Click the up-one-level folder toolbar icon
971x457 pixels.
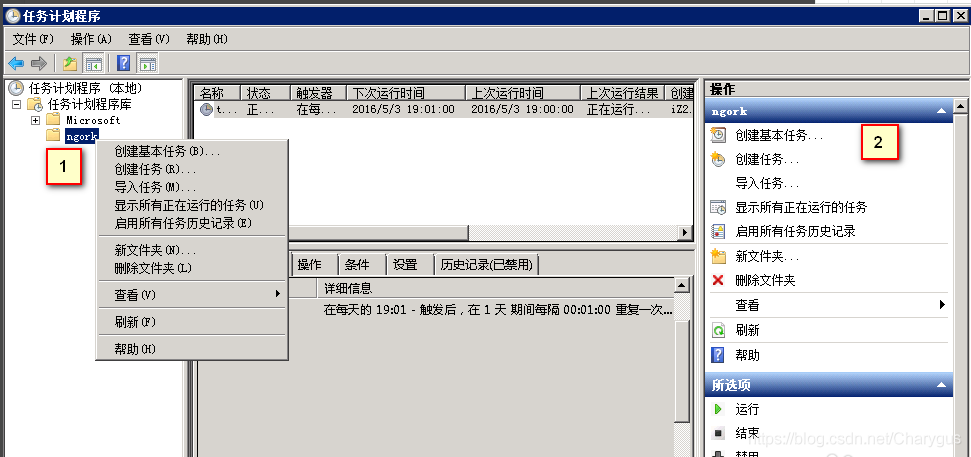pyautogui.click(x=70, y=63)
